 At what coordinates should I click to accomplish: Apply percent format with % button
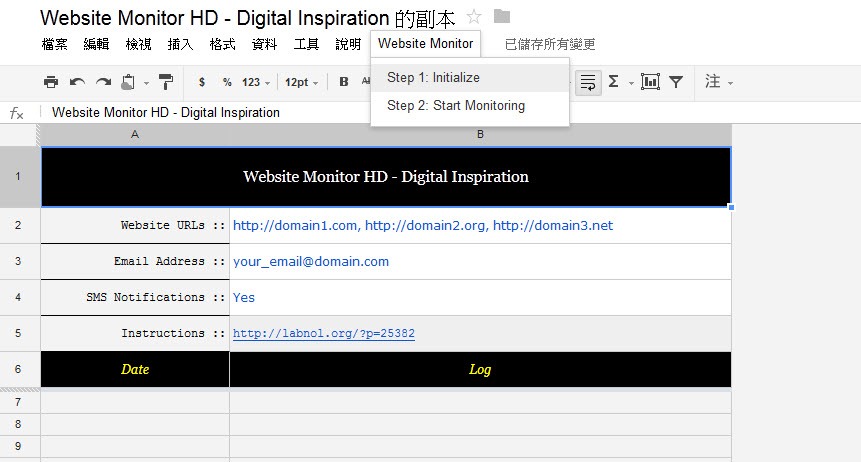click(227, 82)
